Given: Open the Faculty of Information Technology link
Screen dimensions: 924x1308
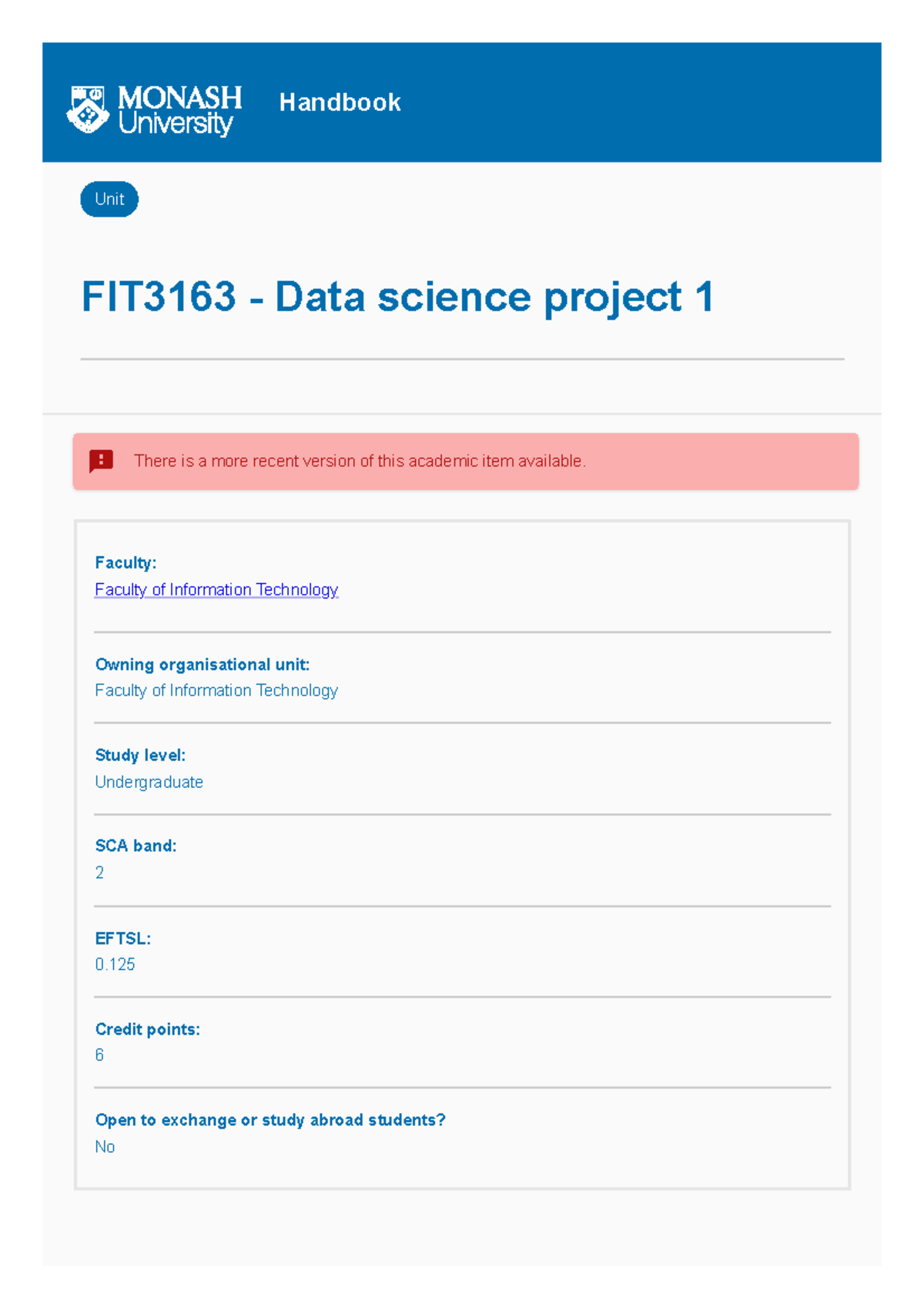Looking at the screenshot, I should 216,589.
